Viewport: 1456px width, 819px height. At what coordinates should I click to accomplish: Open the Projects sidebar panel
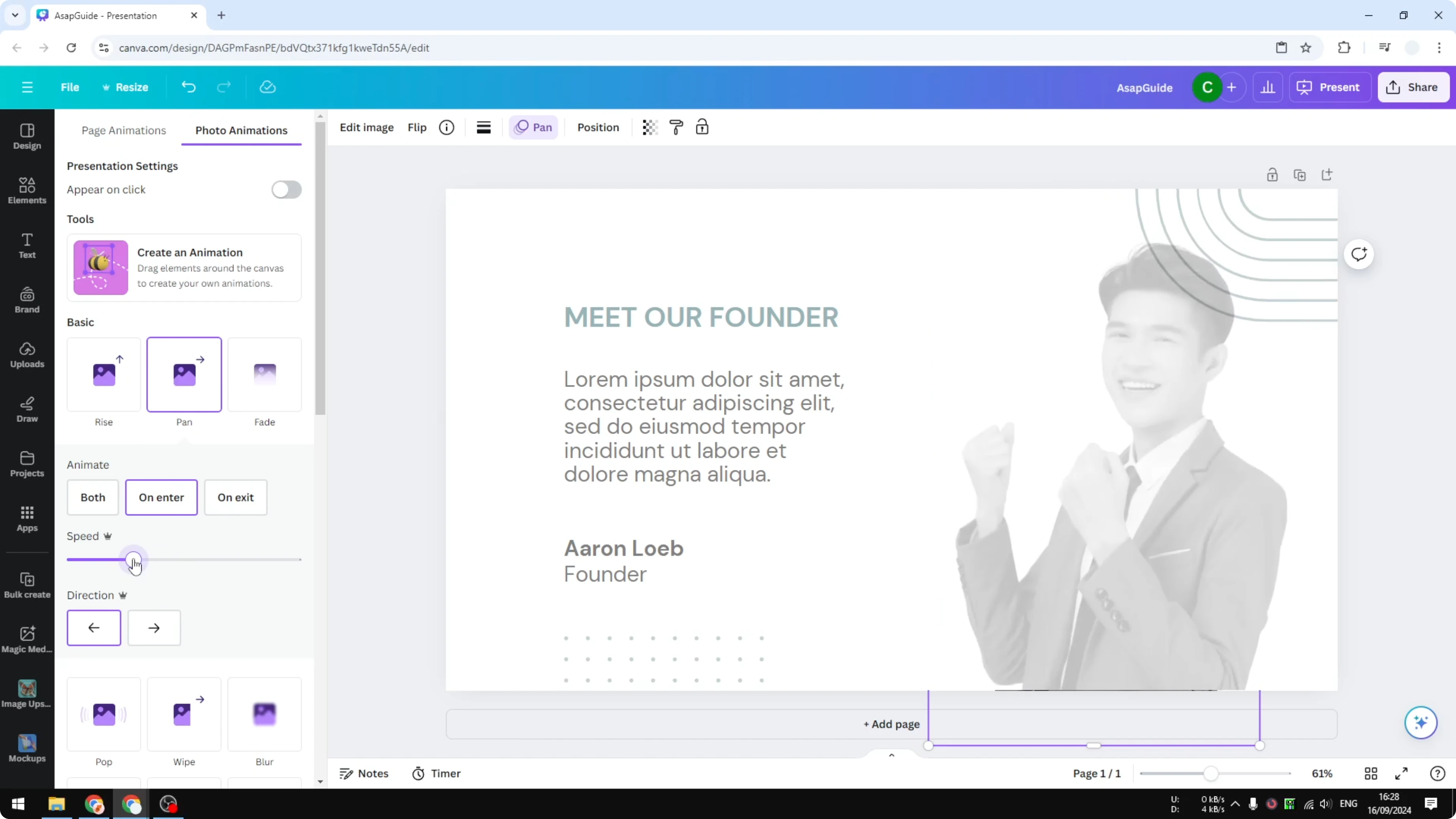point(27,464)
